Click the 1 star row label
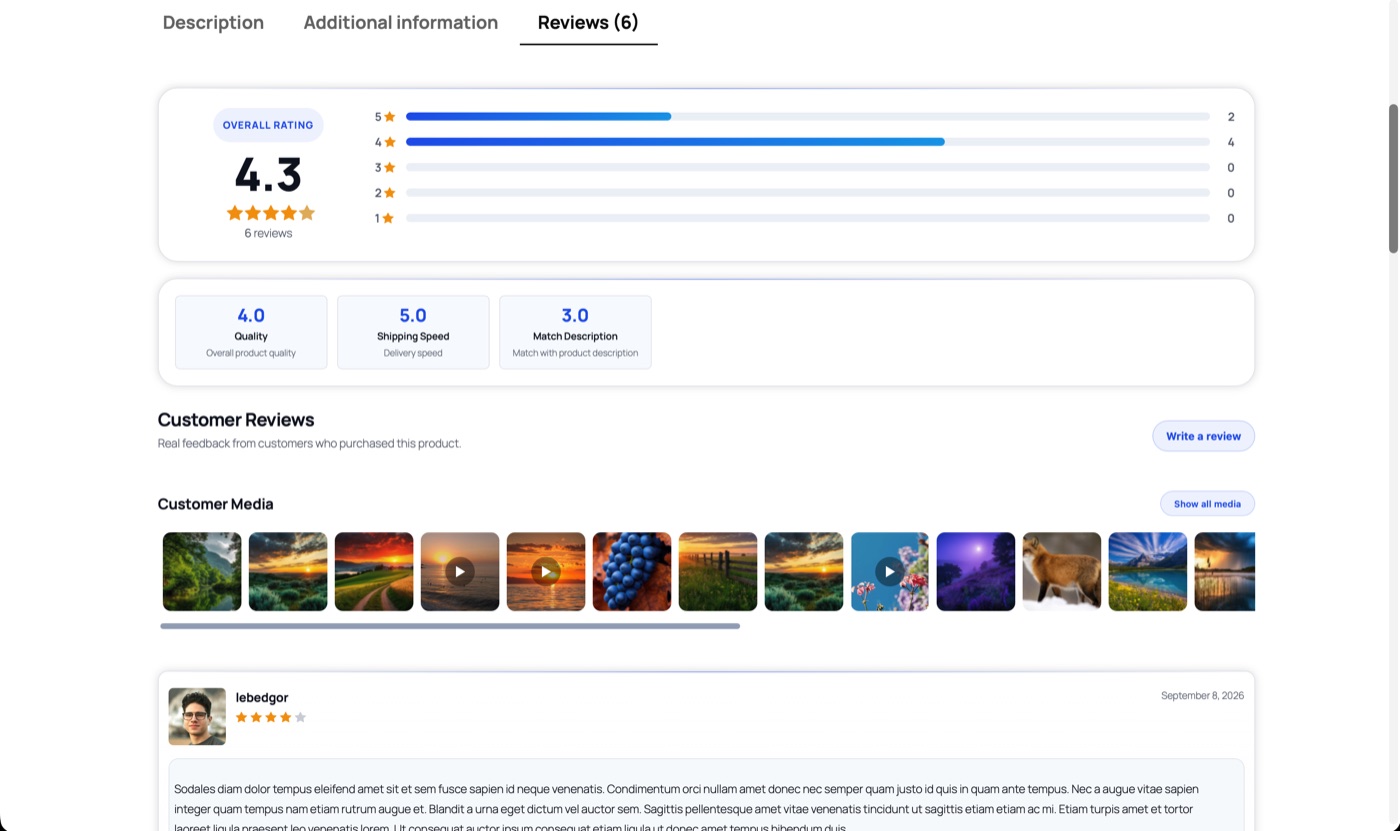 385,218
